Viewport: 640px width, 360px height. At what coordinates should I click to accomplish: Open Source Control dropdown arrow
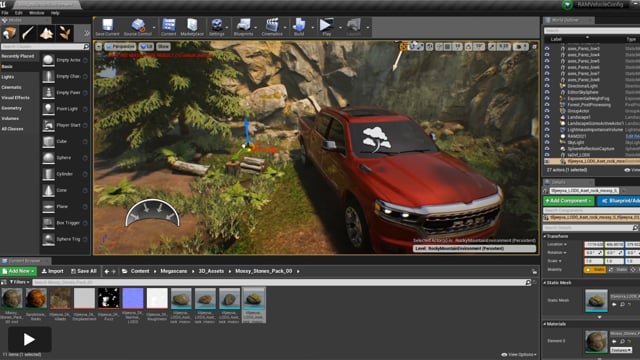pyautogui.click(x=154, y=28)
